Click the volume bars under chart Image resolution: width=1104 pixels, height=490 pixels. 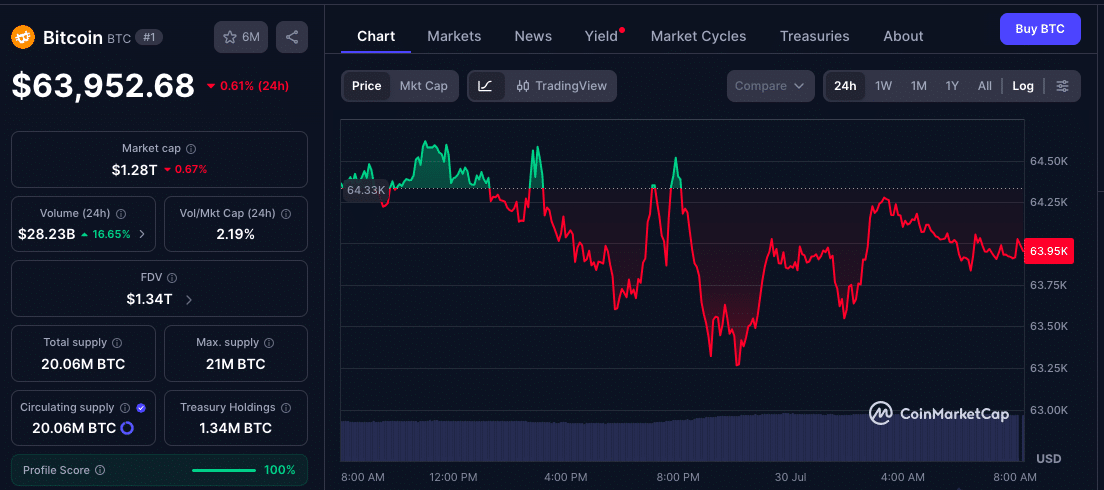click(682, 437)
